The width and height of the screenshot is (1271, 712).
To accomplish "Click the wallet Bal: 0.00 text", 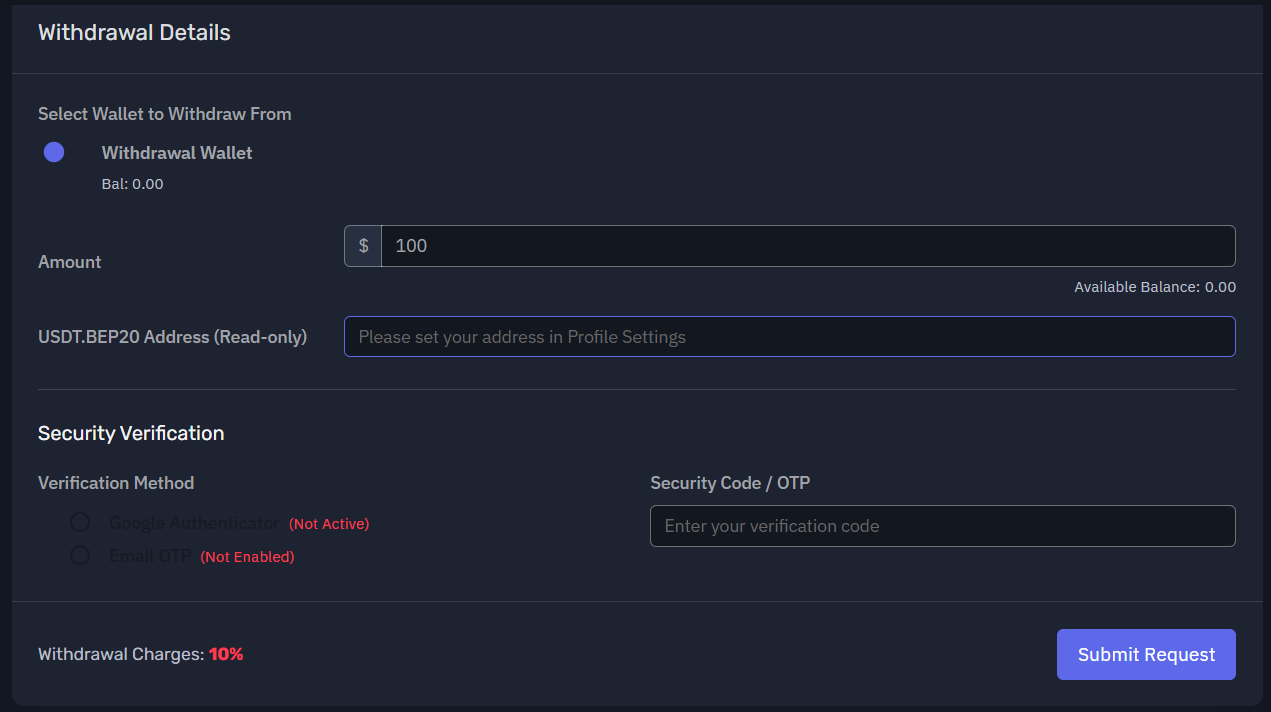I will click(x=132, y=184).
